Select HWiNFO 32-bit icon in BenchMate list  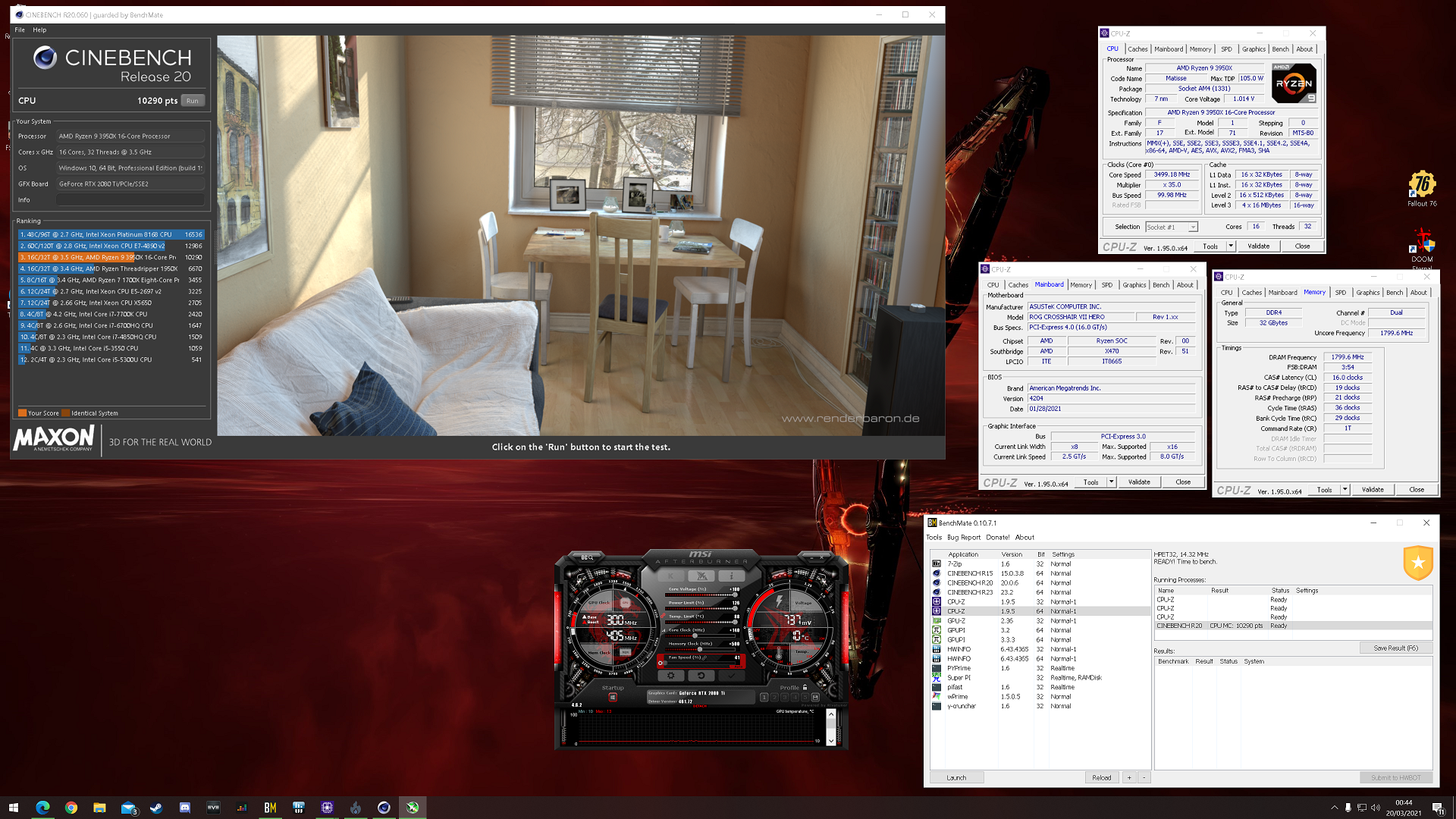(937, 649)
